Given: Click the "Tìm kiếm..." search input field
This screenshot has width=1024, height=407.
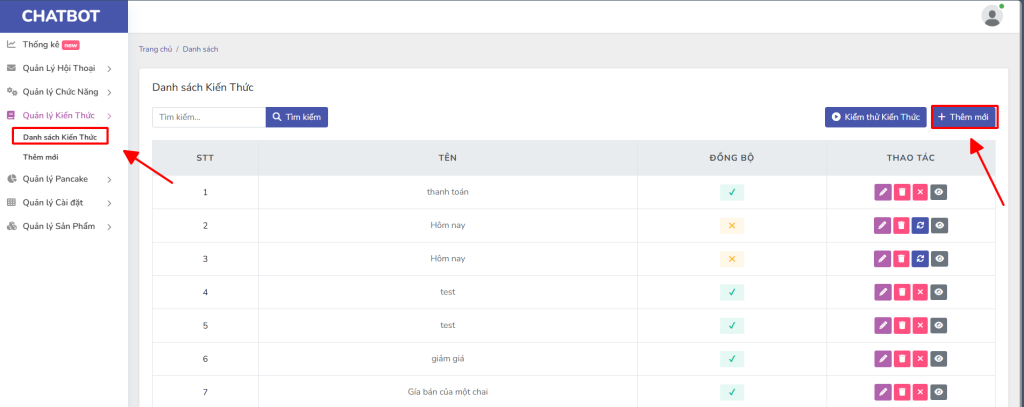Looking at the screenshot, I should coord(208,117).
